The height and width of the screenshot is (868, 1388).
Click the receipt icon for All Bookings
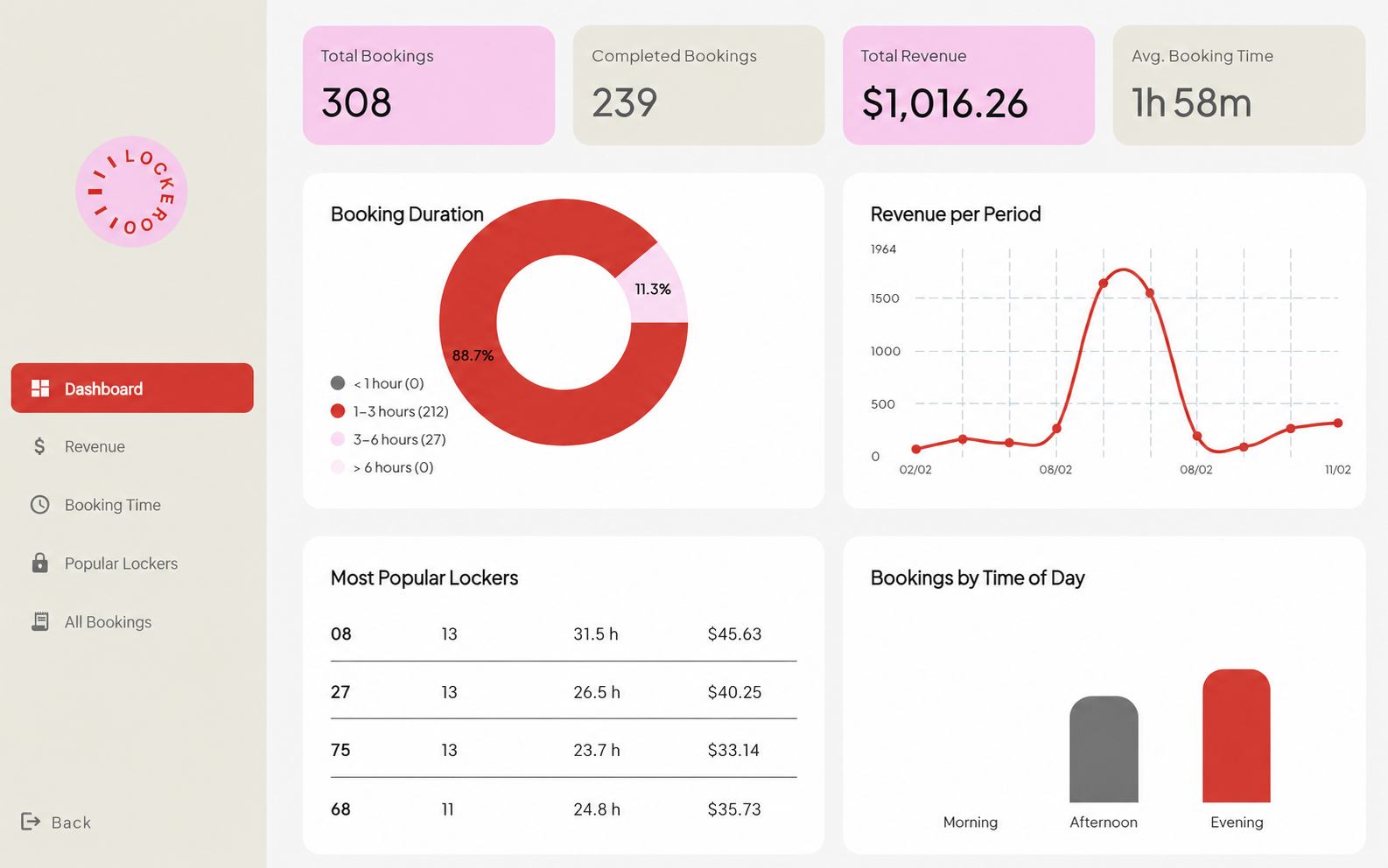coord(40,621)
